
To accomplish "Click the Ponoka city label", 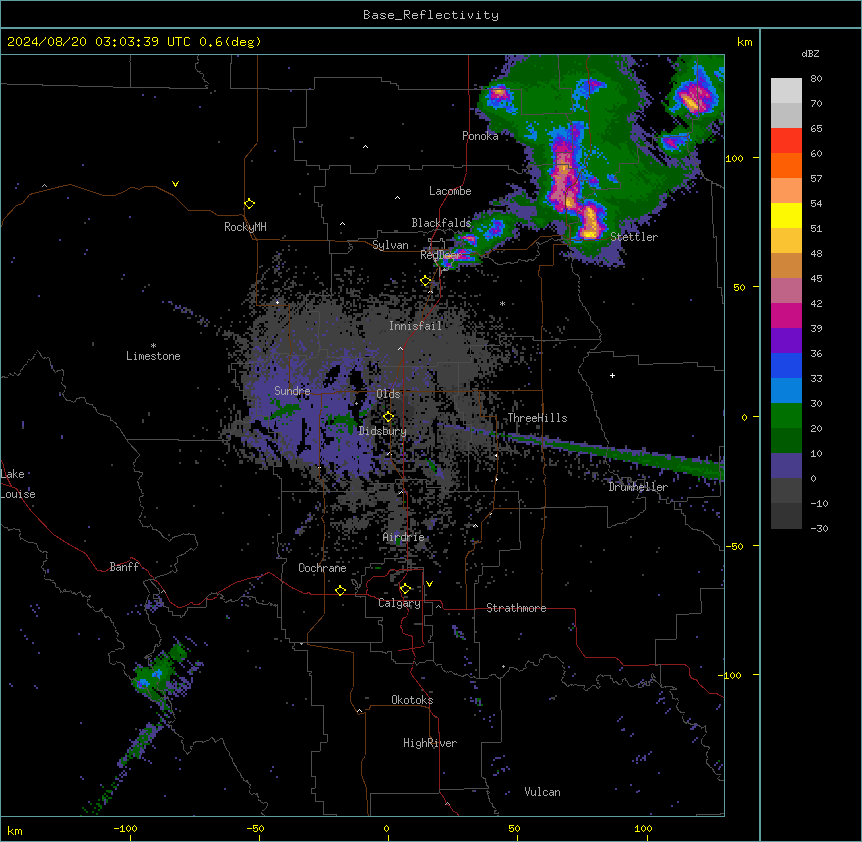I will 480,136.
